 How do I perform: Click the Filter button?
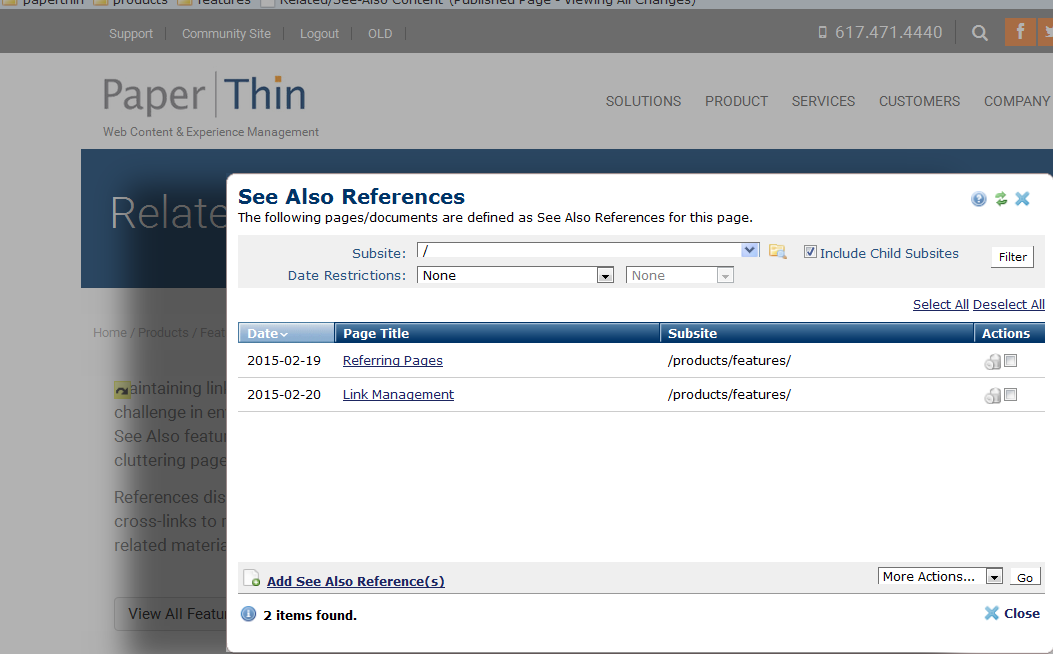pyautogui.click(x=1012, y=257)
